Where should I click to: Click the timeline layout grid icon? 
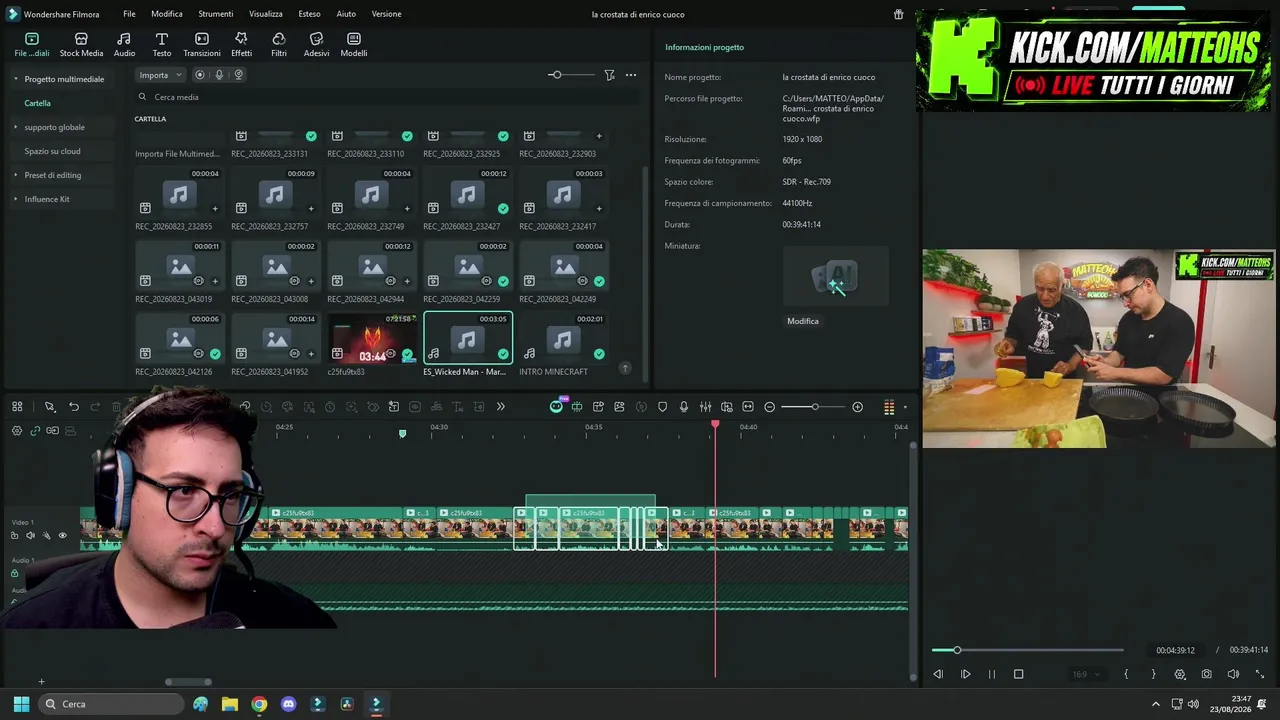17,407
